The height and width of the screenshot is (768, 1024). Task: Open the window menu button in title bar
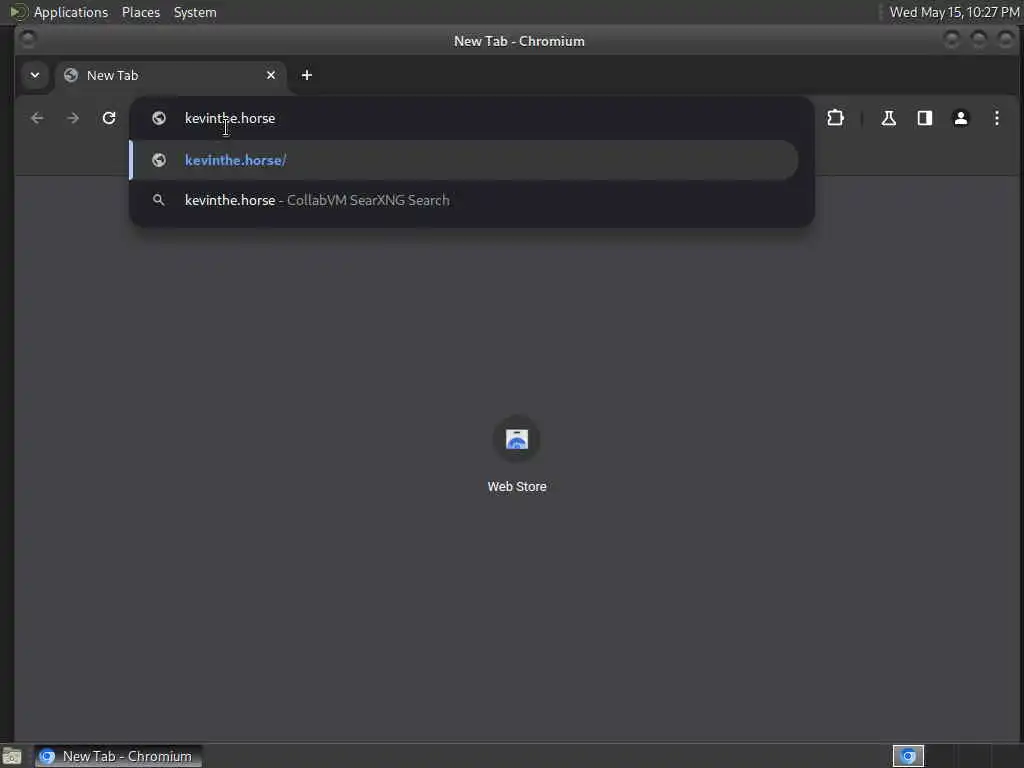[x=27, y=40]
